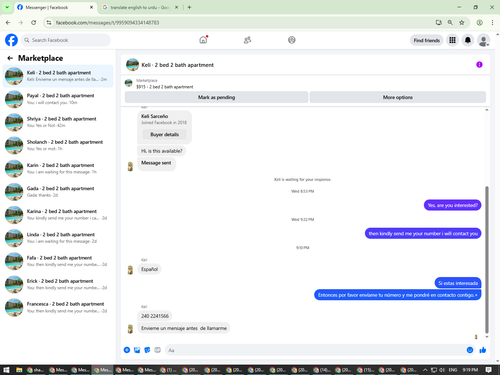Bookmark this page with star icon
Image resolution: width=500 pixels, height=375 pixels.
click(462, 23)
